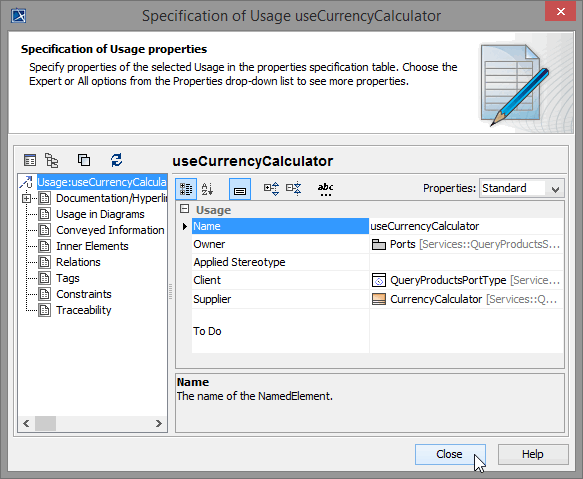Click the Close button
583x479 pixels.
tap(450, 454)
